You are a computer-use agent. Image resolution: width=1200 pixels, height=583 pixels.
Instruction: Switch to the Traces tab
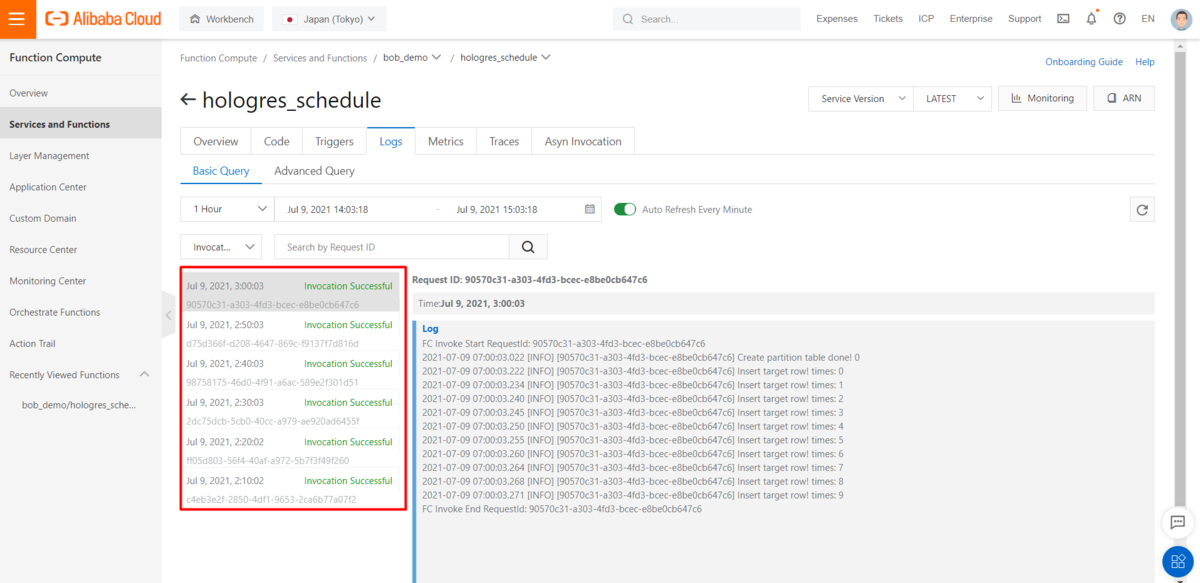pyautogui.click(x=504, y=141)
